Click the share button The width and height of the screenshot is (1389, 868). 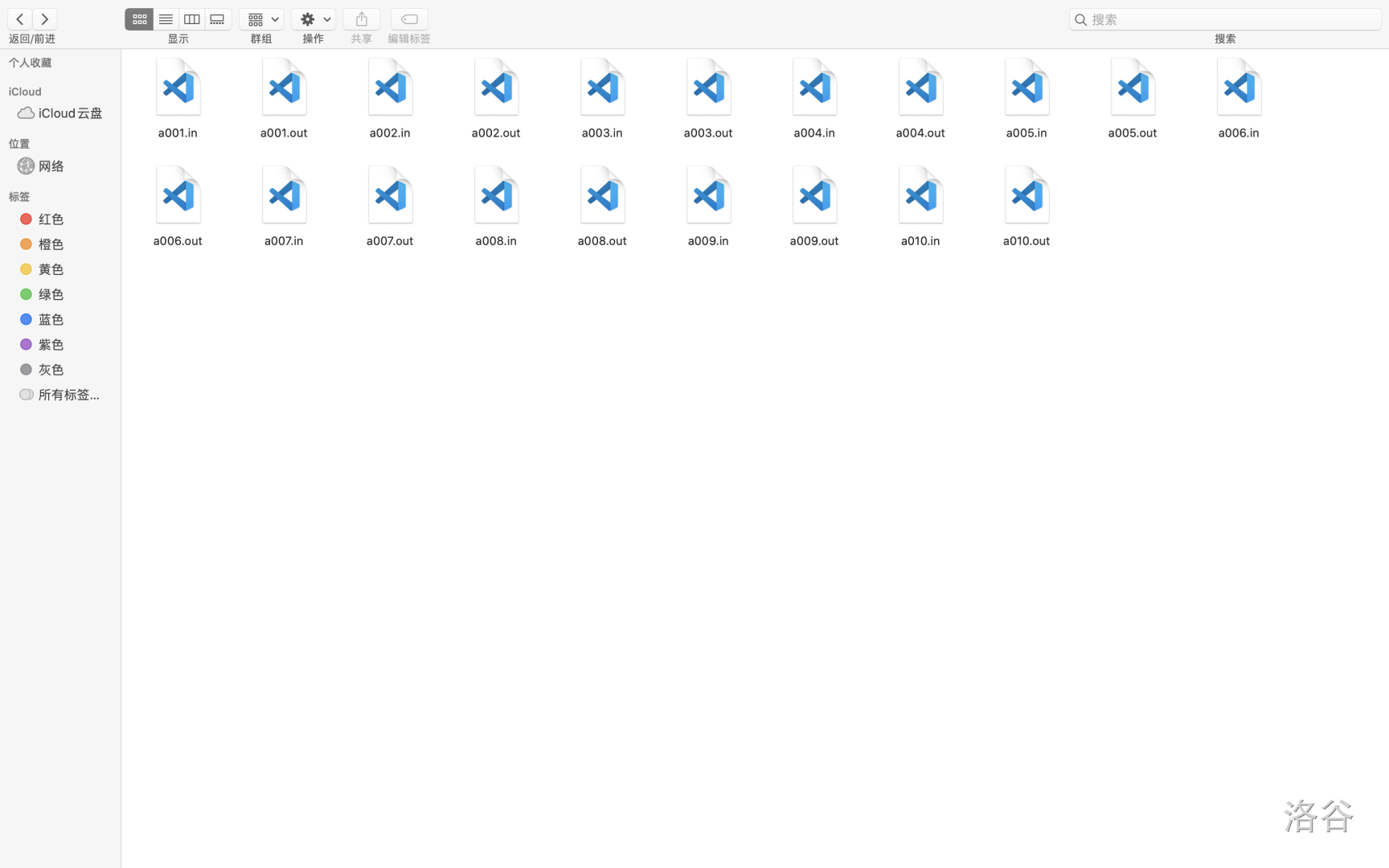point(362,19)
